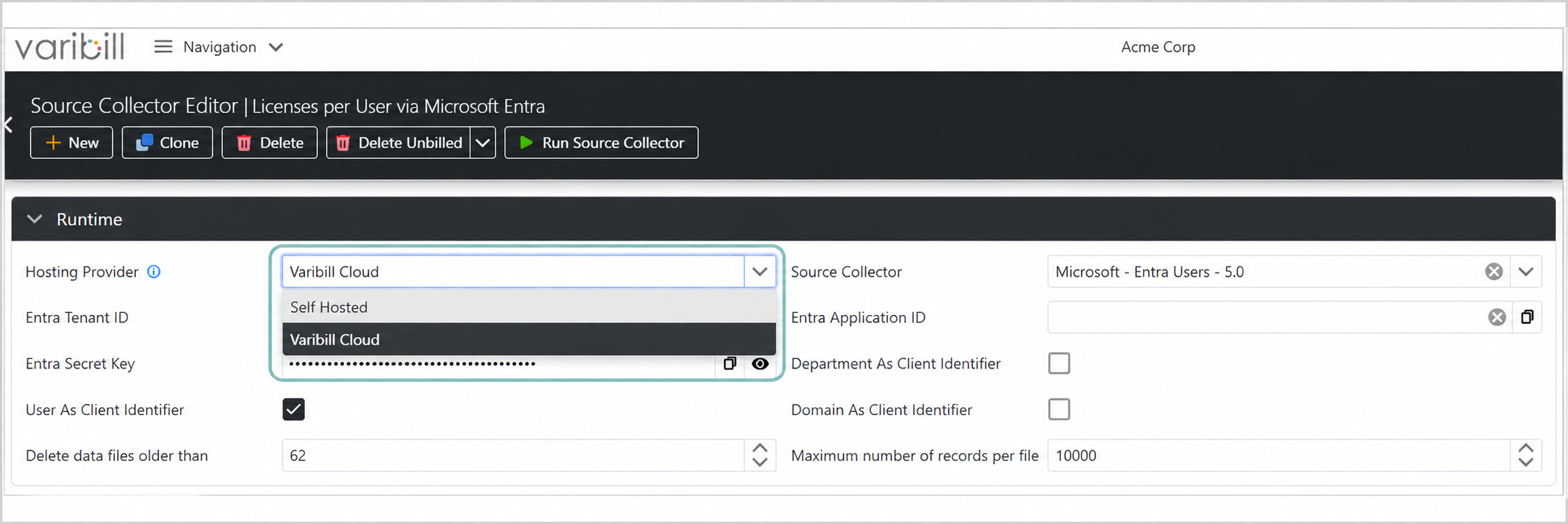Viewport: 1568px width, 524px height.
Task: Click Delete Unbilled button
Action: [x=398, y=142]
